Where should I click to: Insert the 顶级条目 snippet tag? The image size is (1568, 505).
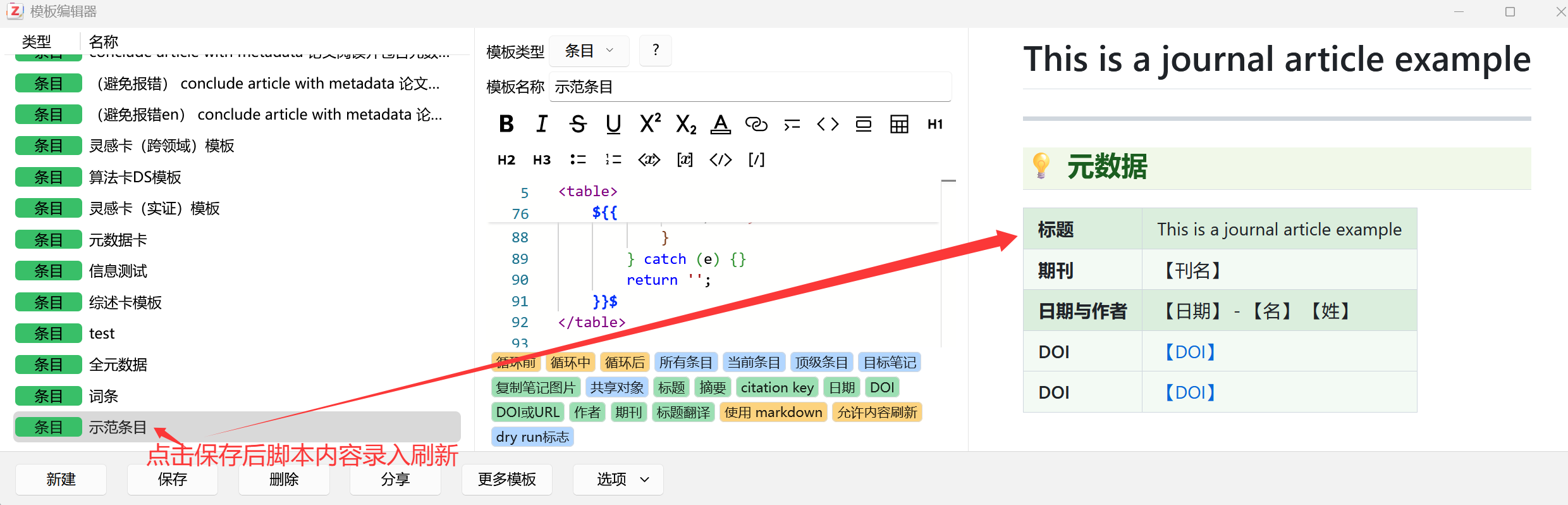click(822, 363)
